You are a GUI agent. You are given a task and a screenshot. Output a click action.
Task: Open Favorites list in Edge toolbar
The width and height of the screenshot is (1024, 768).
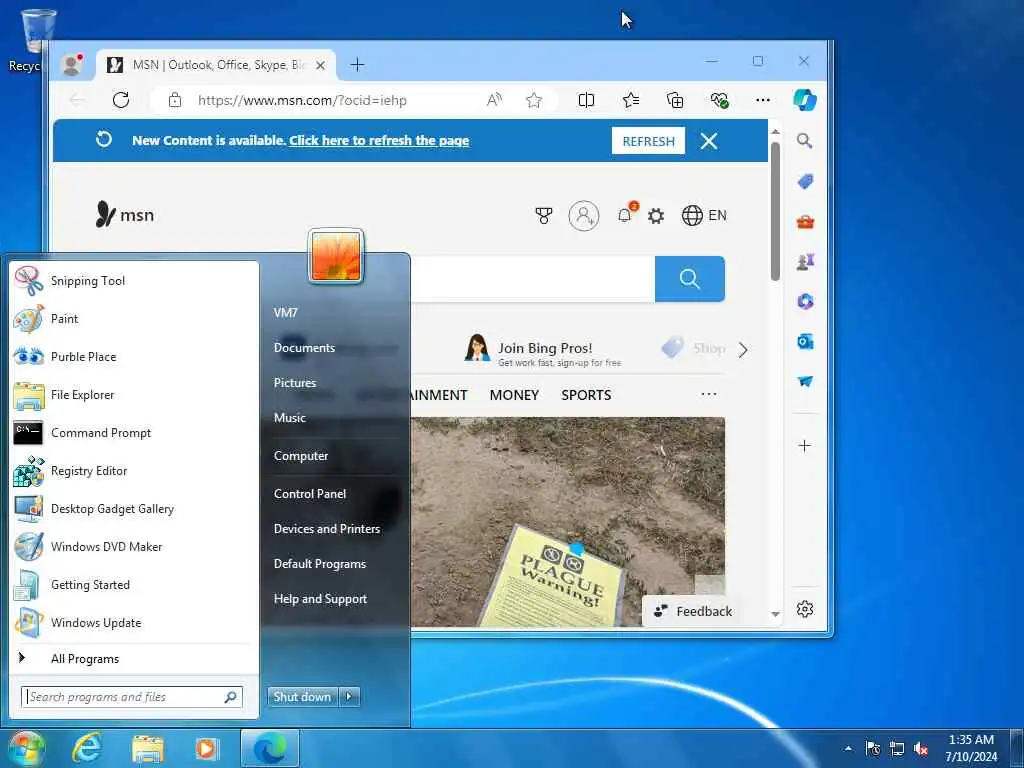pos(631,100)
